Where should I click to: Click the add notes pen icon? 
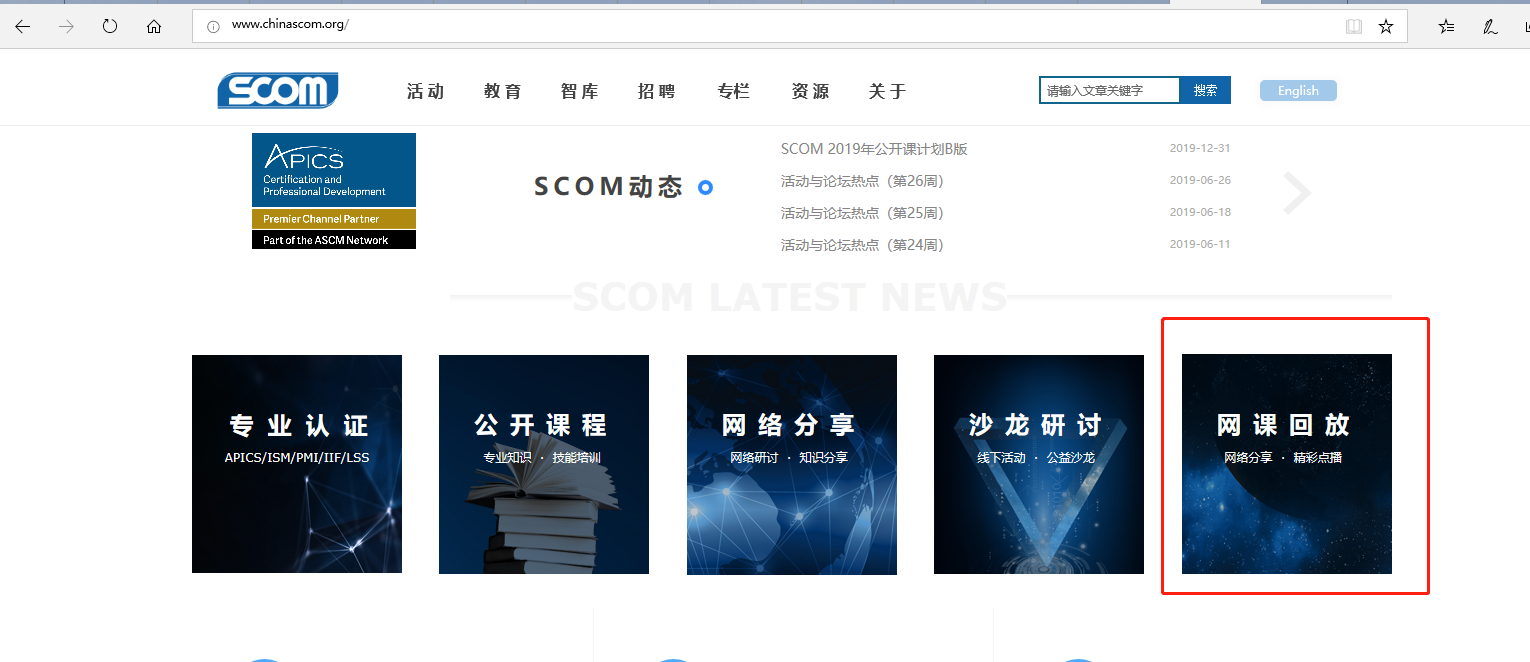pyautogui.click(x=1490, y=27)
